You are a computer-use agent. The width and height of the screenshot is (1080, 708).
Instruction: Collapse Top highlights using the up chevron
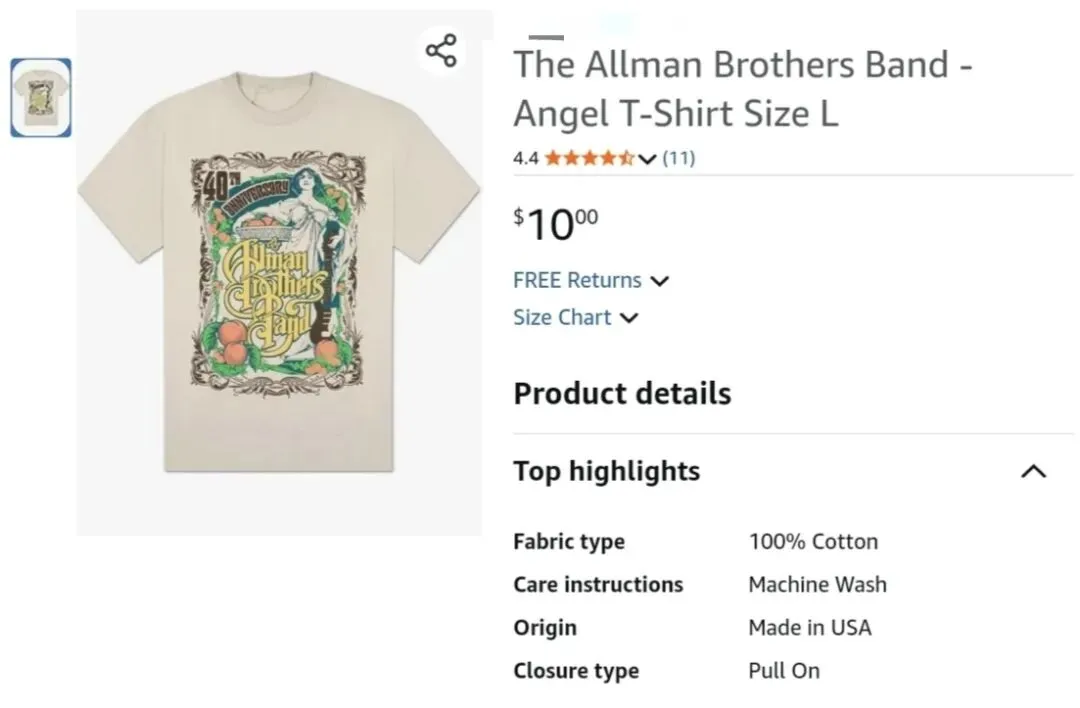tap(1033, 471)
